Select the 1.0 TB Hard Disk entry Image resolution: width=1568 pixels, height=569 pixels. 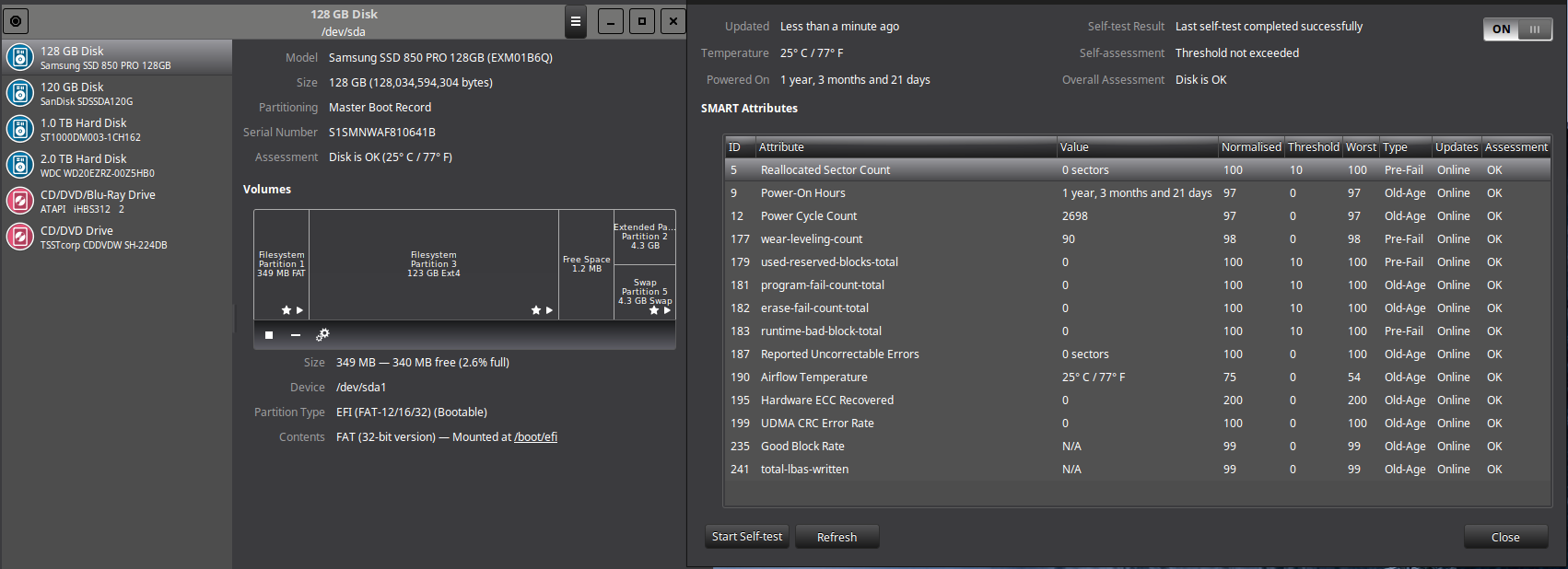point(116,129)
